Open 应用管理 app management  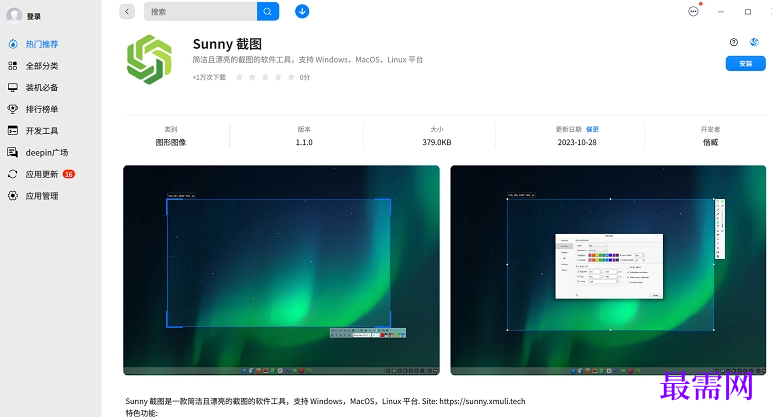coord(42,196)
